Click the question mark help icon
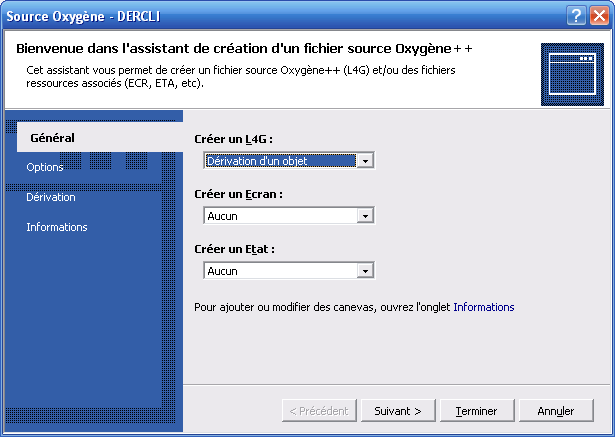Screen dimensions: 615x437 (x=576, y=16)
